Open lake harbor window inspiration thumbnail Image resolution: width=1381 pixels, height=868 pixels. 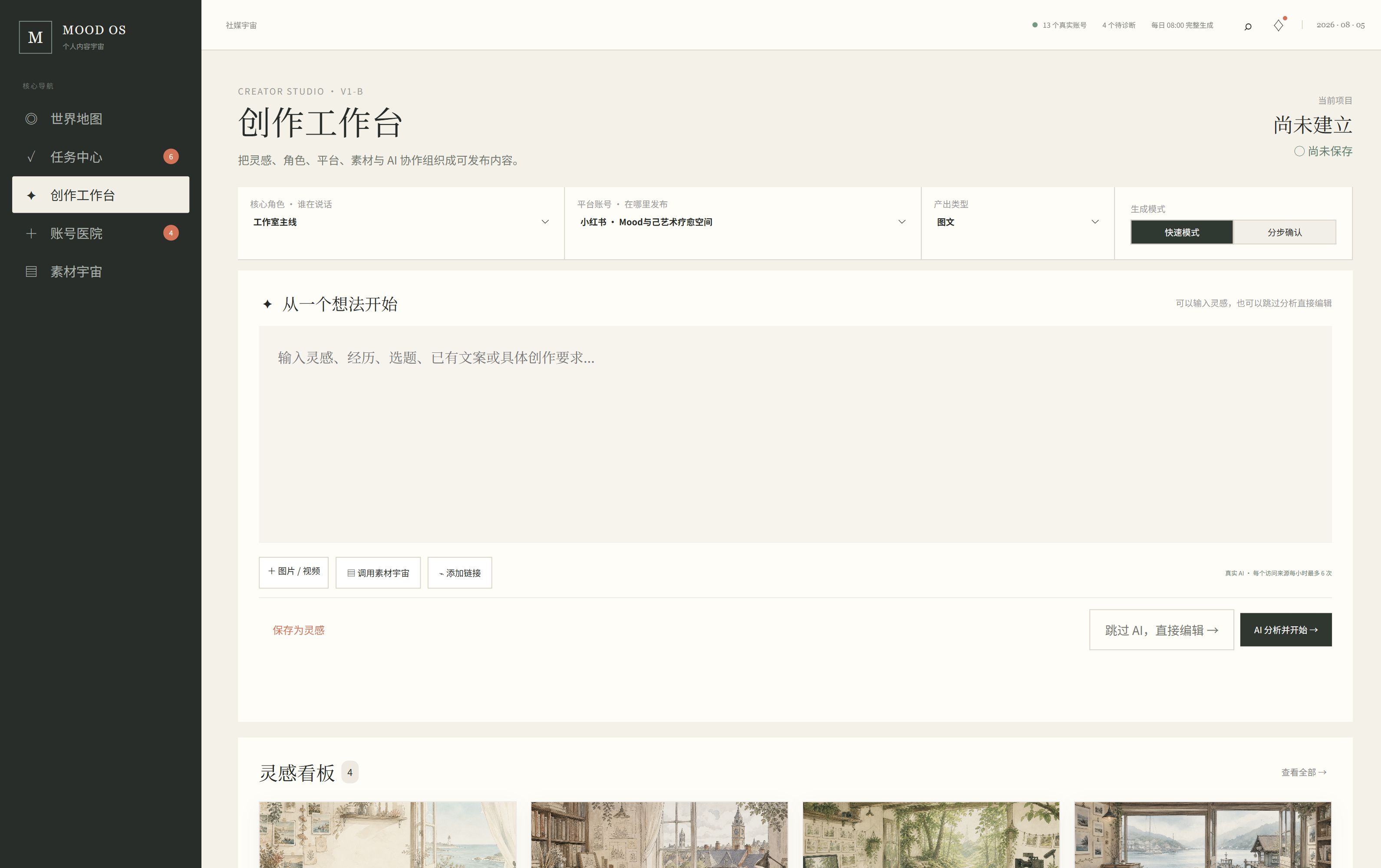coord(1203,835)
